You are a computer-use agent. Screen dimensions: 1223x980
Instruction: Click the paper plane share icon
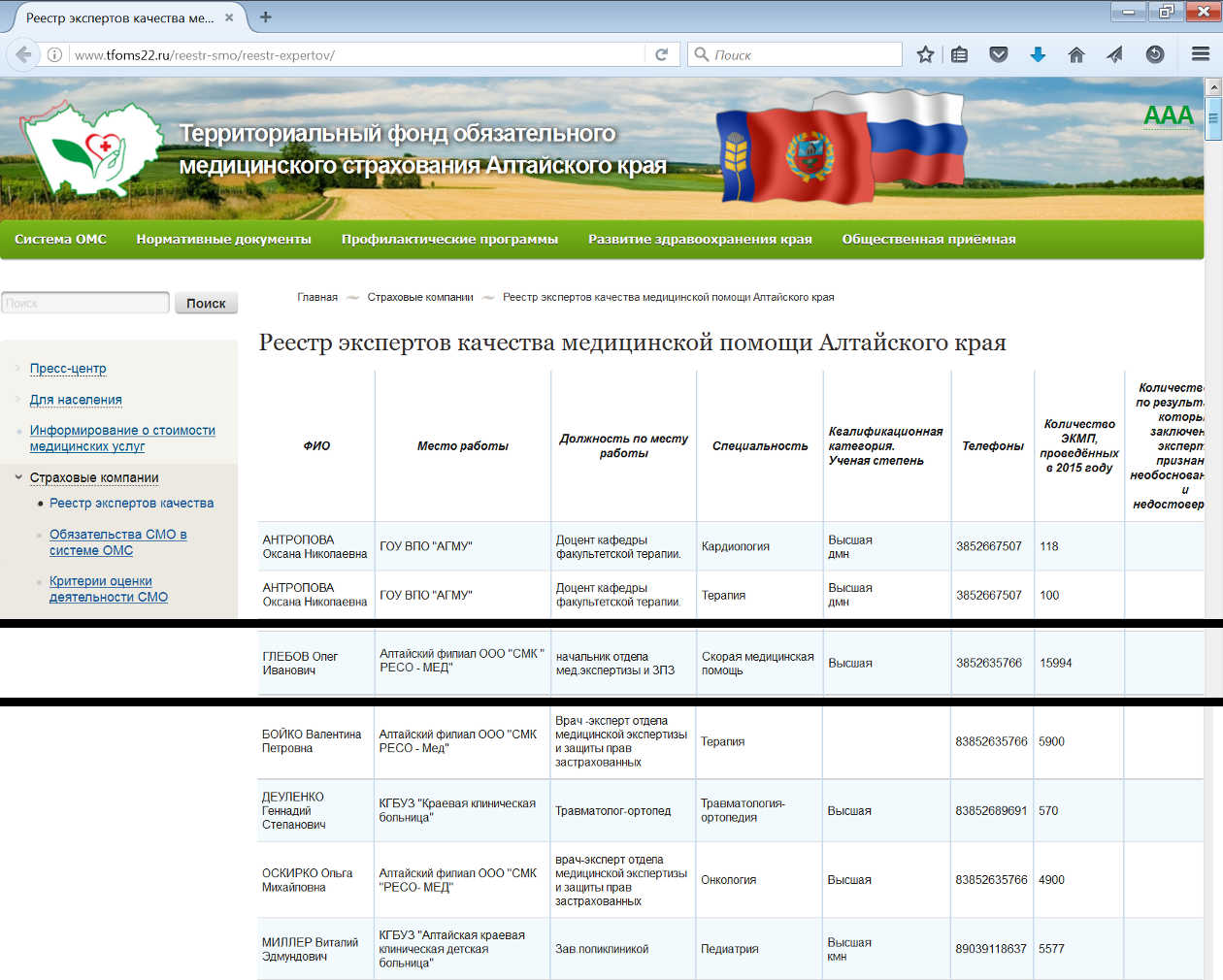(x=1114, y=55)
